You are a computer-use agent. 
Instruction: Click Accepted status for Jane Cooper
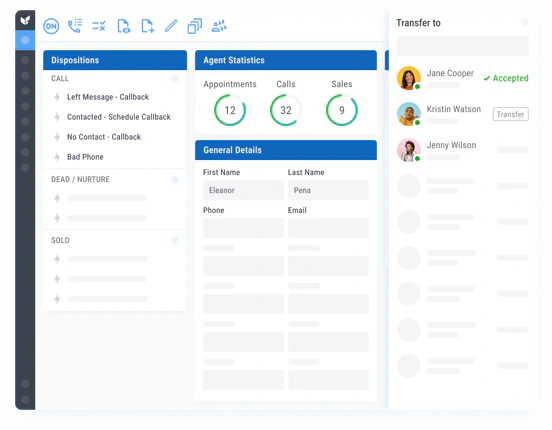(506, 78)
